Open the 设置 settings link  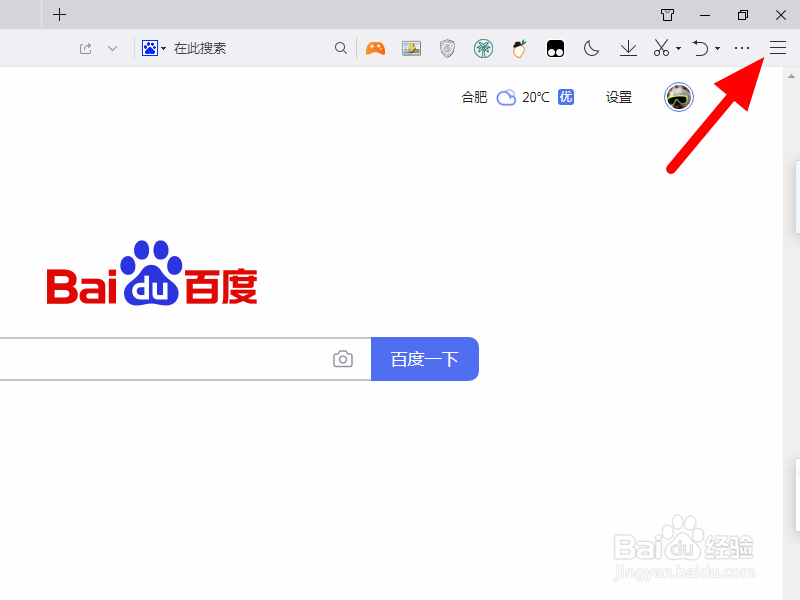tap(619, 97)
